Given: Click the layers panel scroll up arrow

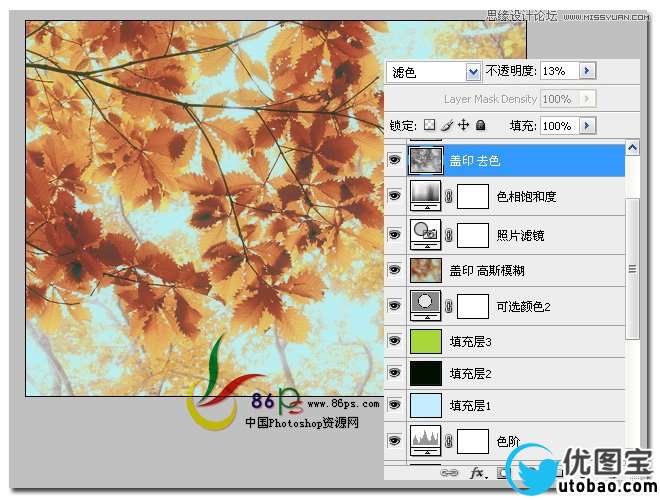Looking at the screenshot, I should click(x=632, y=148).
